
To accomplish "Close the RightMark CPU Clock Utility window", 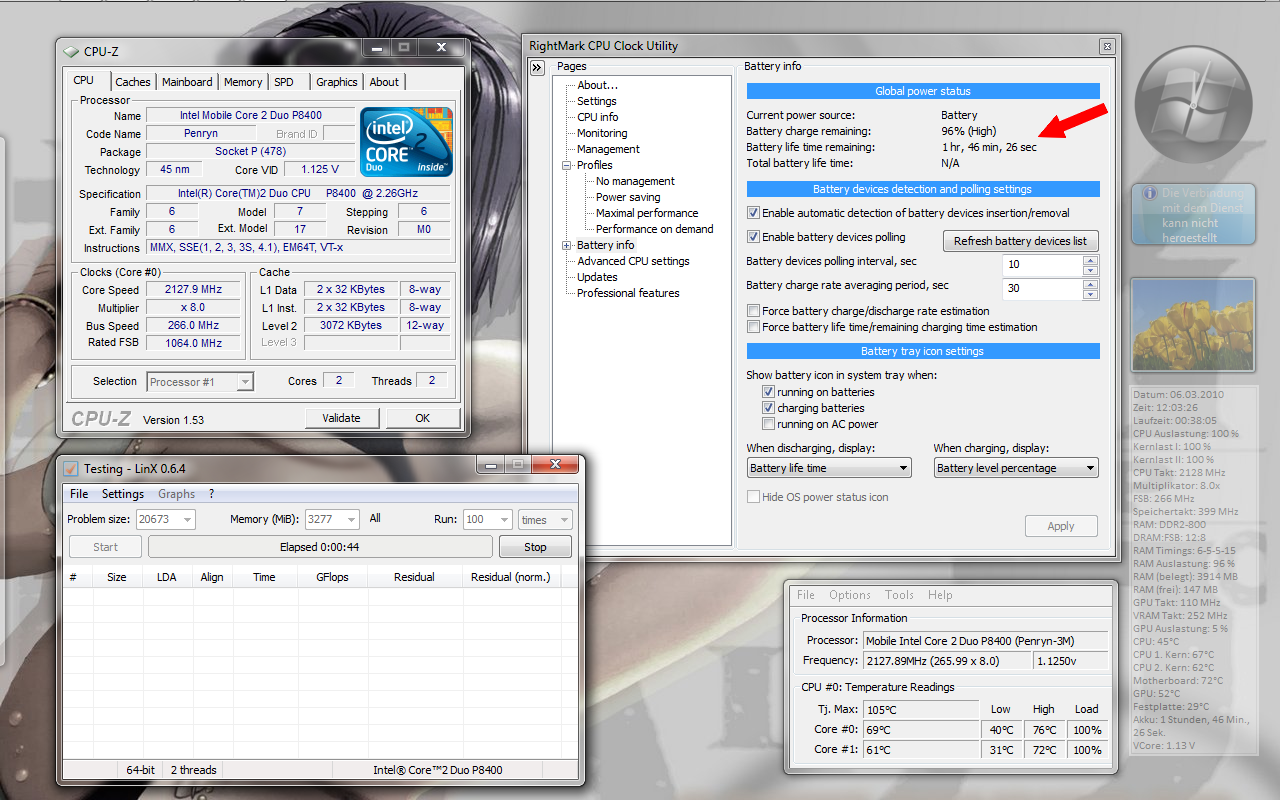I will click(x=1106, y=46).
